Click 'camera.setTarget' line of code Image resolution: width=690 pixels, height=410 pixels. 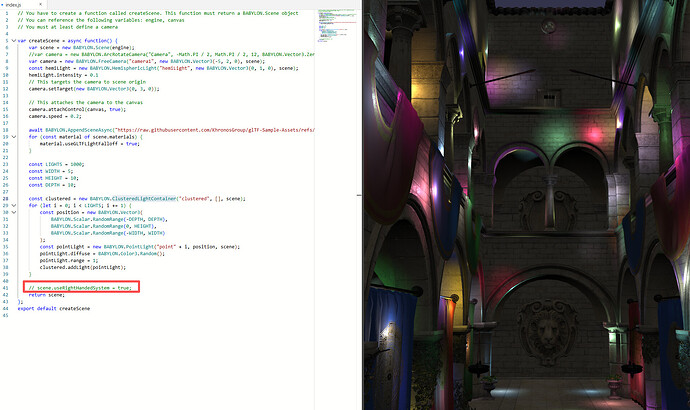[94, 89]
